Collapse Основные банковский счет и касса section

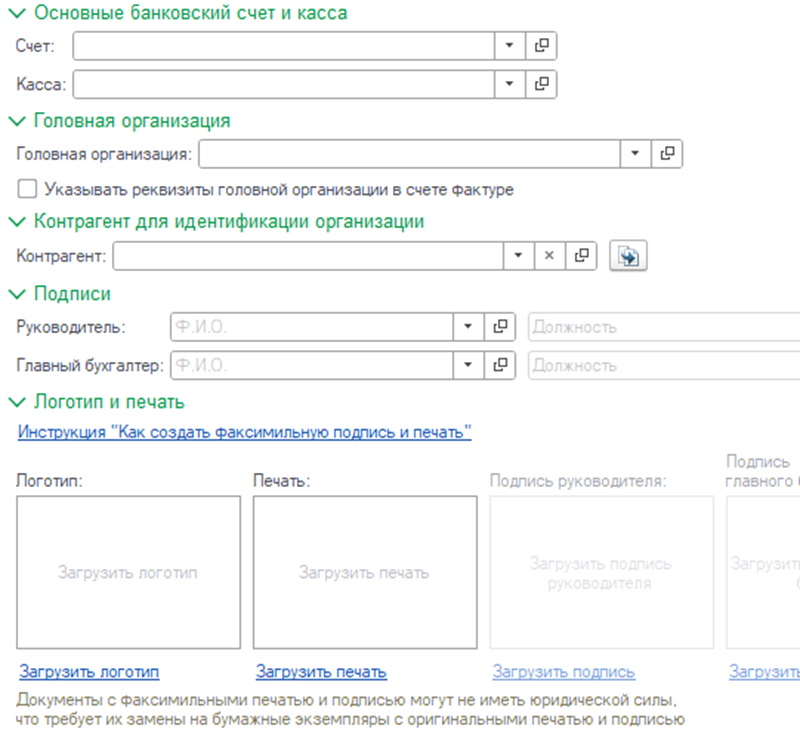(17, 13)
